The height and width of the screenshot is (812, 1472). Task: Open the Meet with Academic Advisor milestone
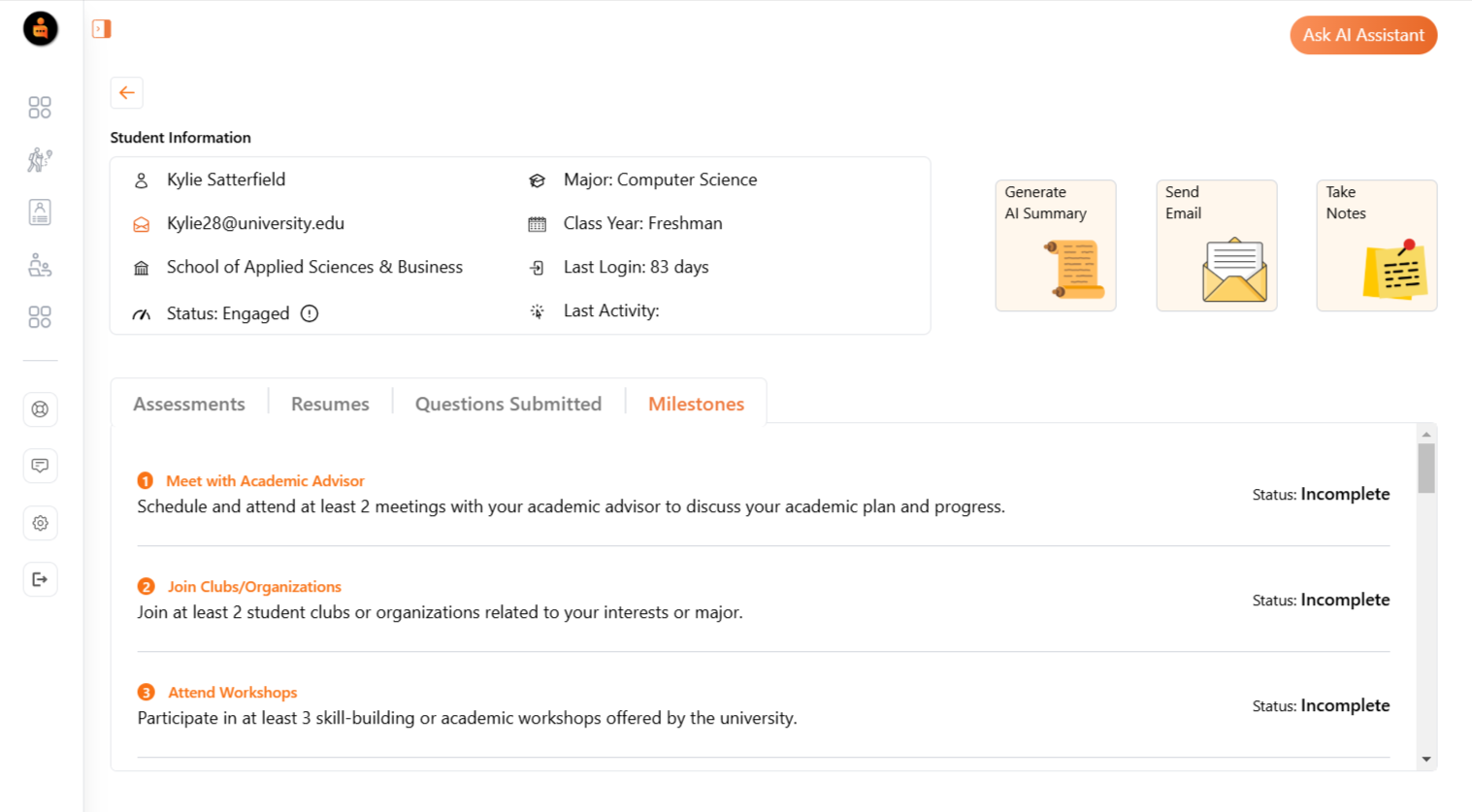[265, 480]
